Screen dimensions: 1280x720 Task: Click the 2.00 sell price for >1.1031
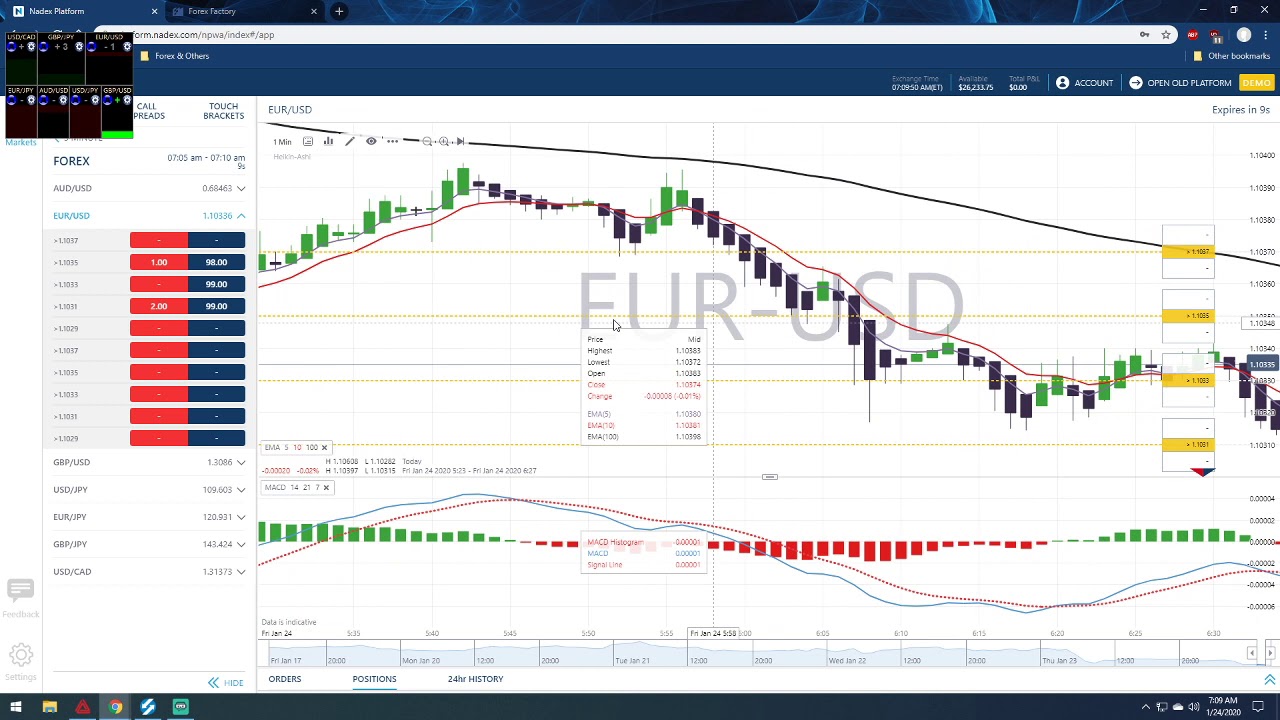point(159,306)
